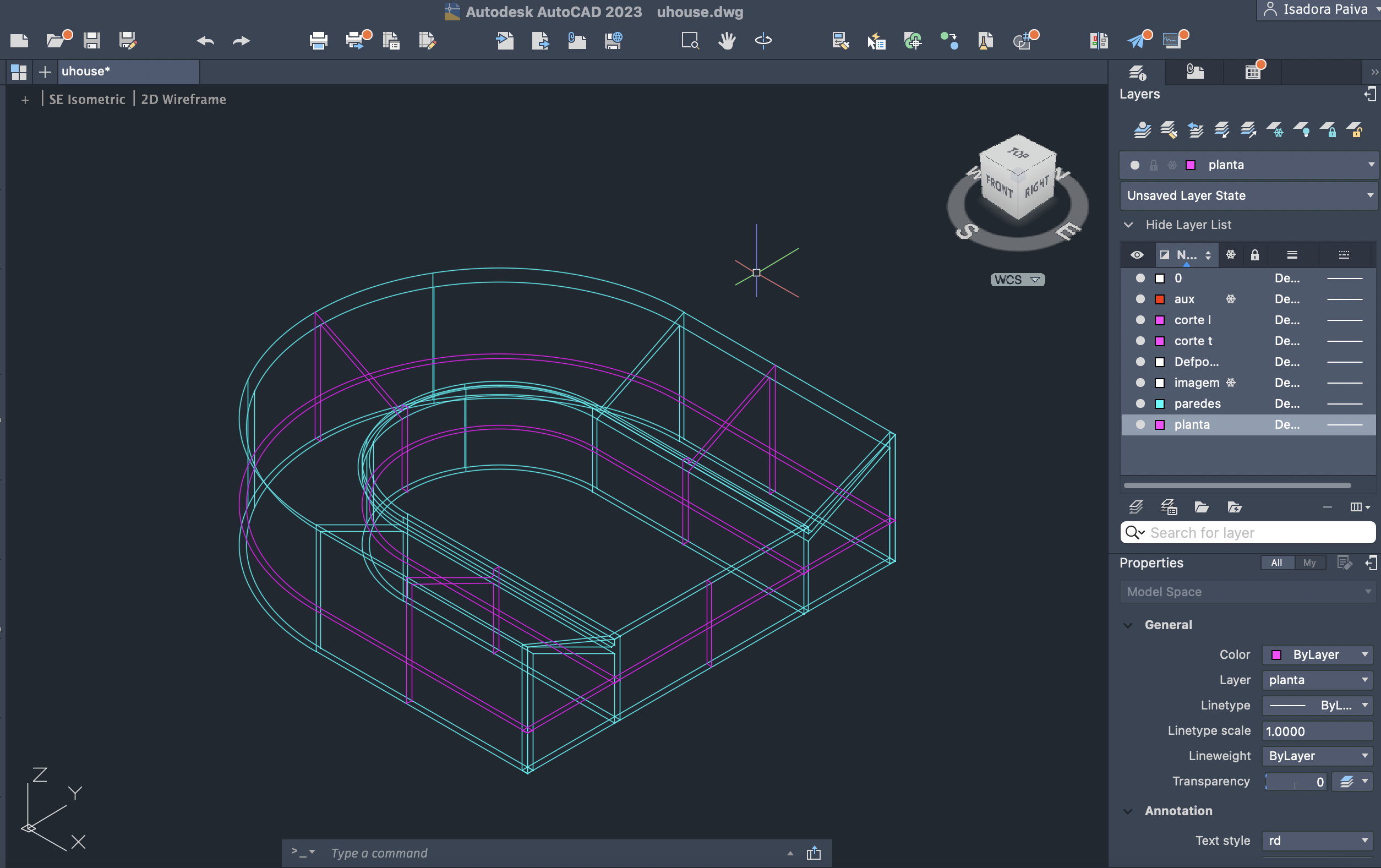This screenshot has height=868, width=1381.
Task: Unfreeze the imagem layer snowflake
Action: [x=1231, y=383]
